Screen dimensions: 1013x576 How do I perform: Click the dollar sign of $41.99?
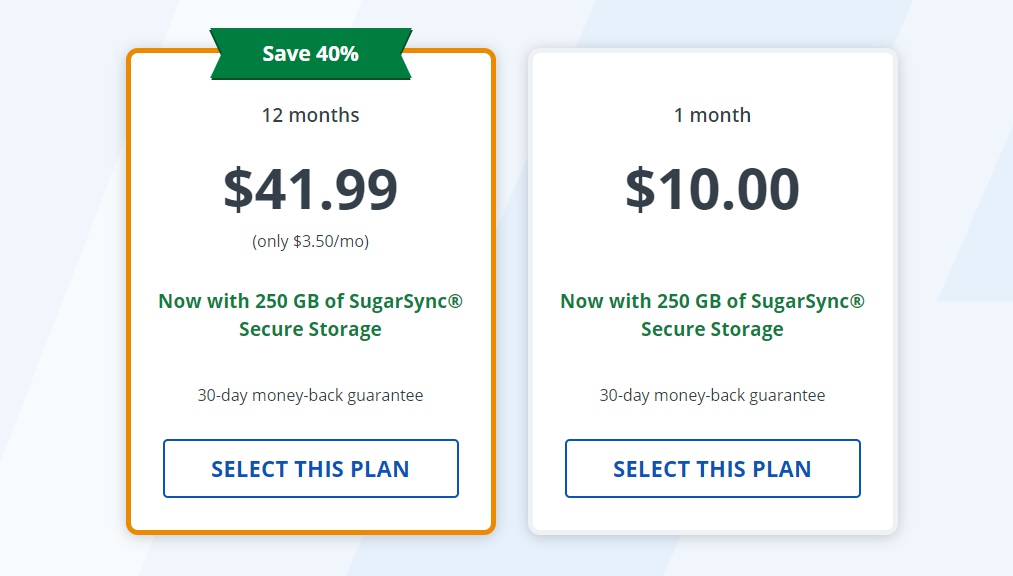238,189
